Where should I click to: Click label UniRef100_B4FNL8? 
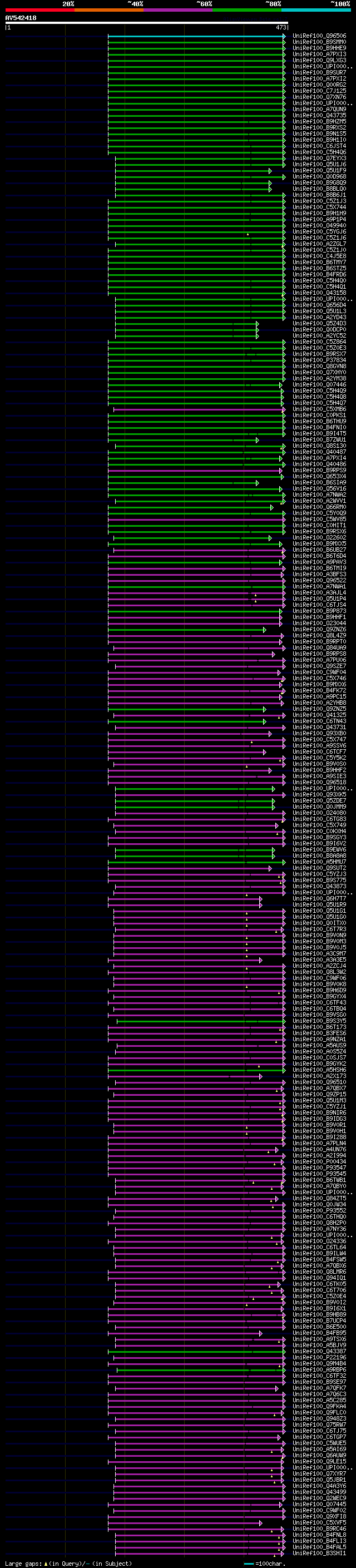[319, 1536]
